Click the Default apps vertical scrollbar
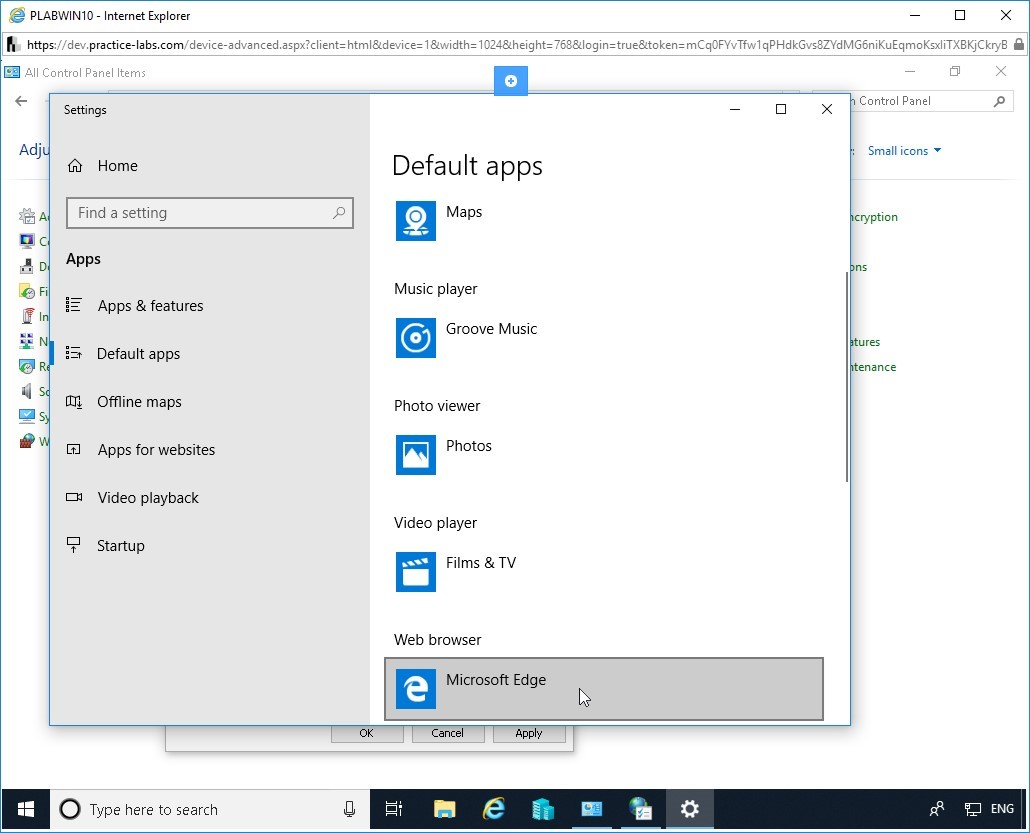 tap(846, 377)
